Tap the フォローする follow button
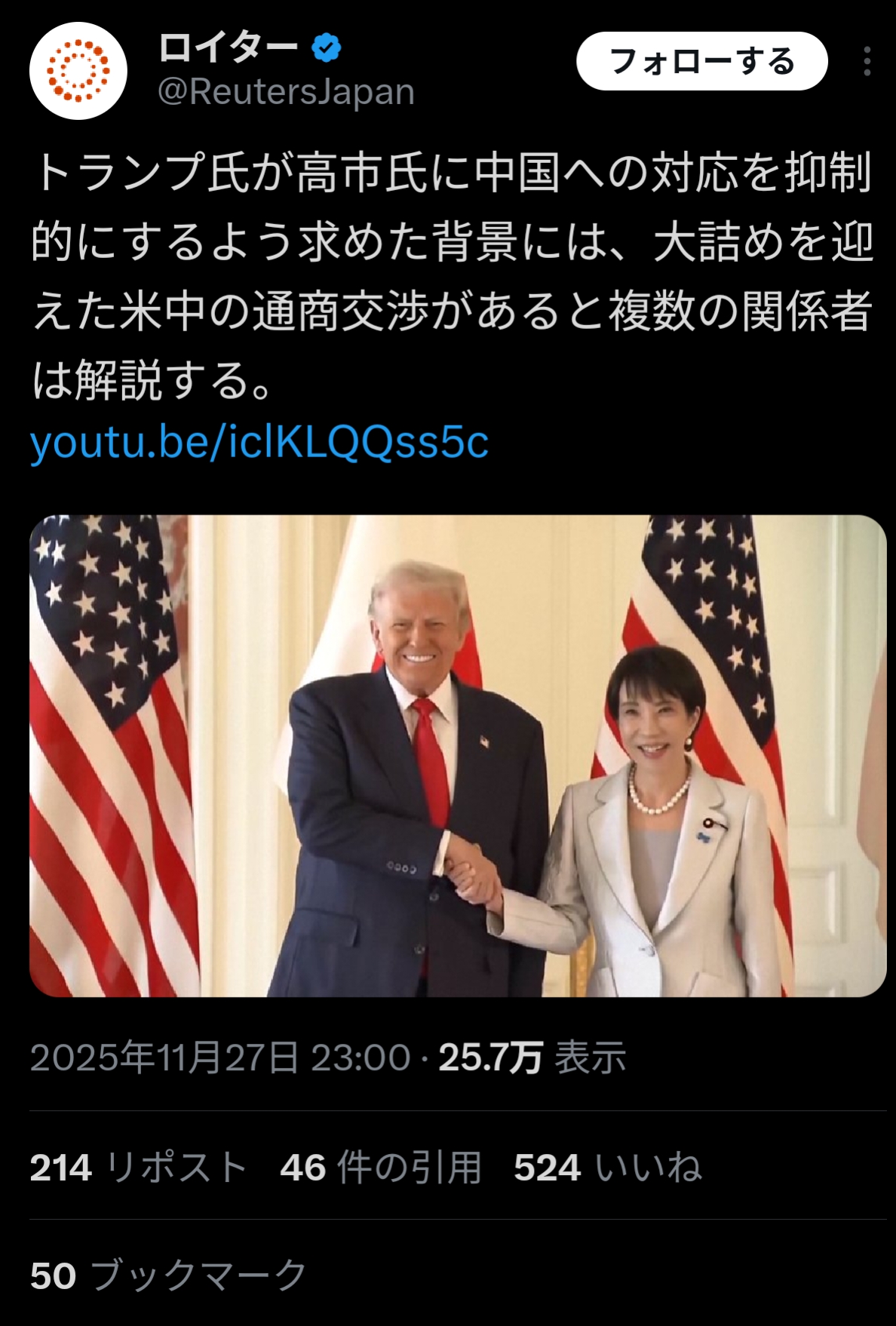Image resolution: width=896 pixels, height=1326 pixels. pos(702,61)
